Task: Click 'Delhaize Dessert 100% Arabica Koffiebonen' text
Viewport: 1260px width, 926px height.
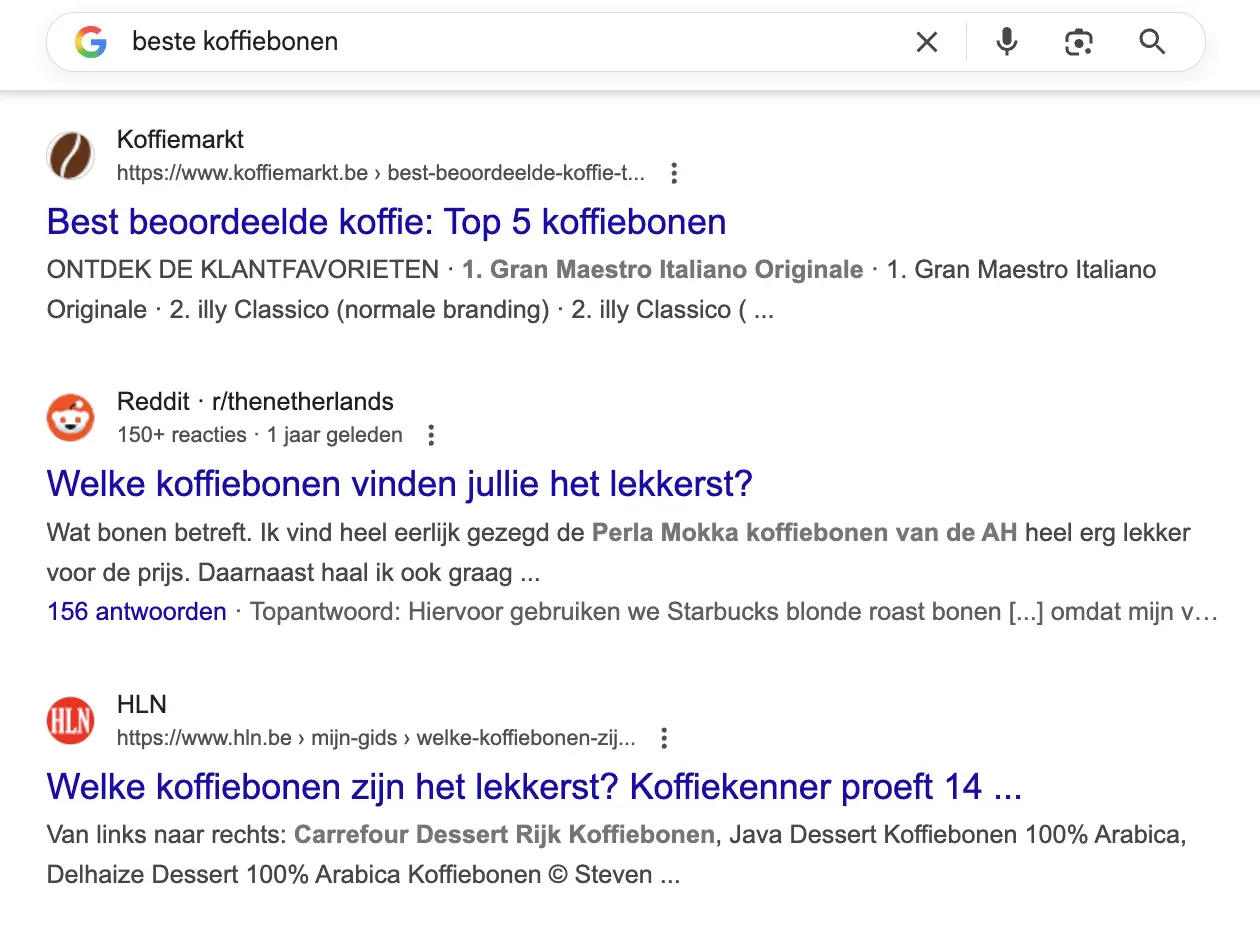Action: (x=294, y=874)
